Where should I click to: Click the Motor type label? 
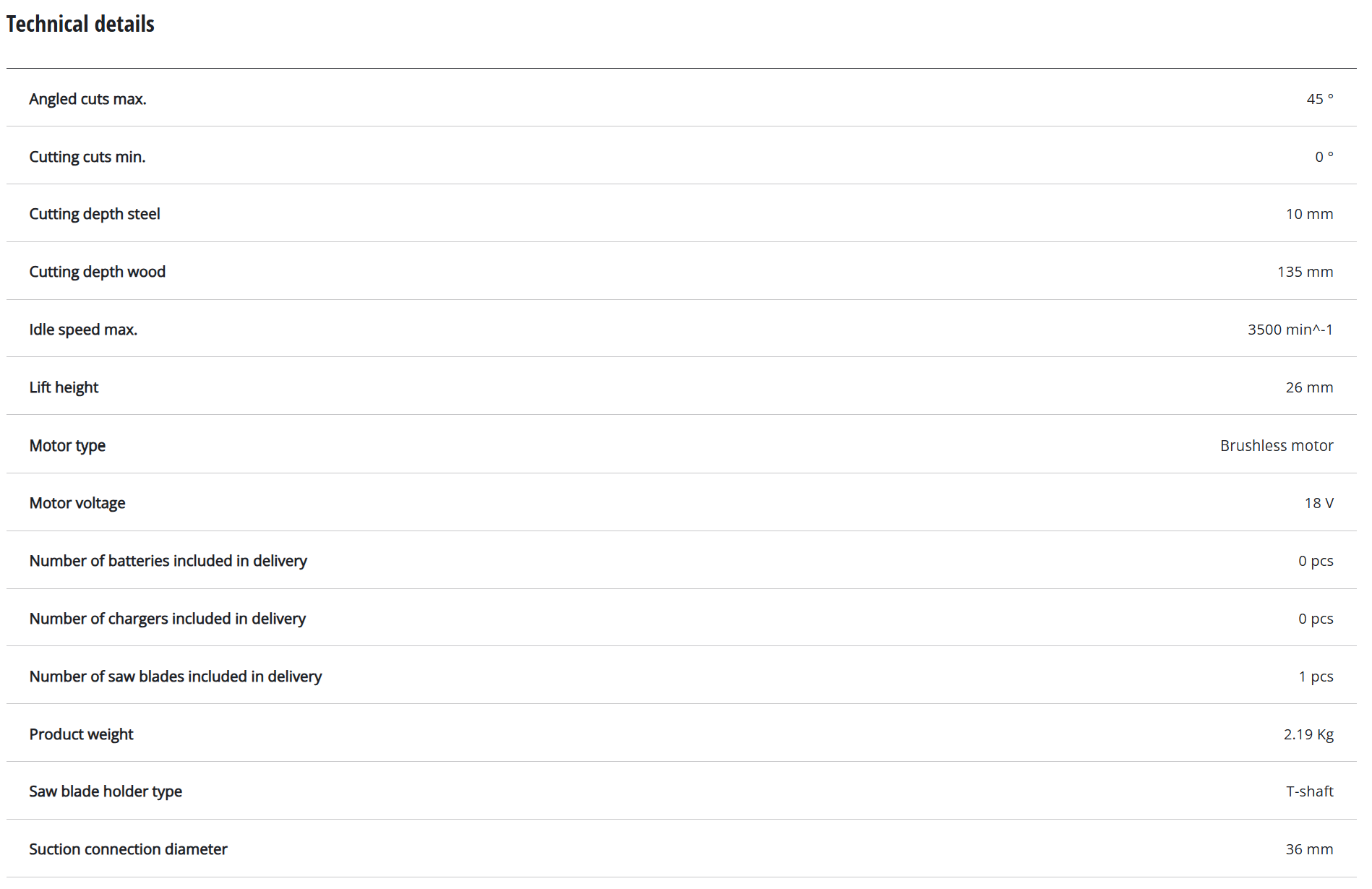(x=67, y=445)
